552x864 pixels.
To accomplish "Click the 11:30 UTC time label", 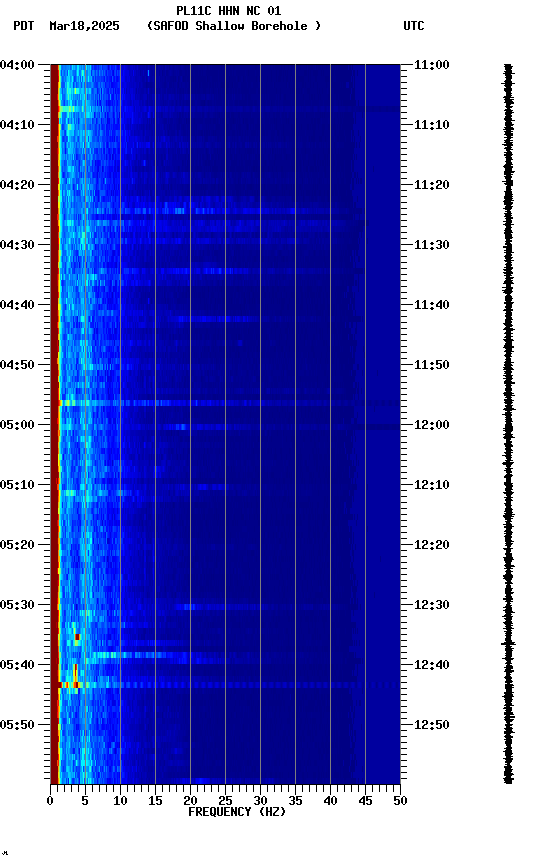I will pos(432,245).
